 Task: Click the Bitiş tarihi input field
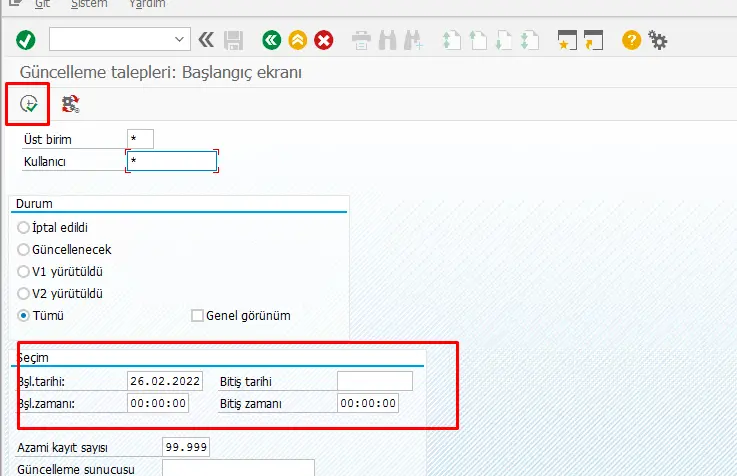(x=374, y=381)
